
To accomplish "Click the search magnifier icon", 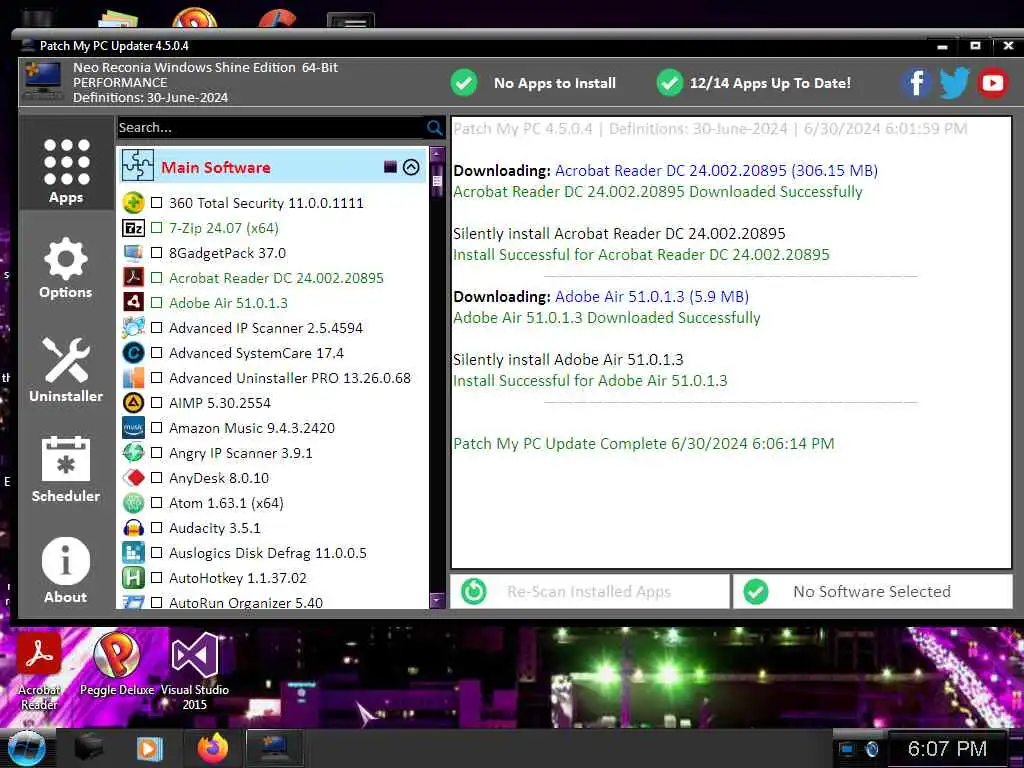I will [434, 127].
